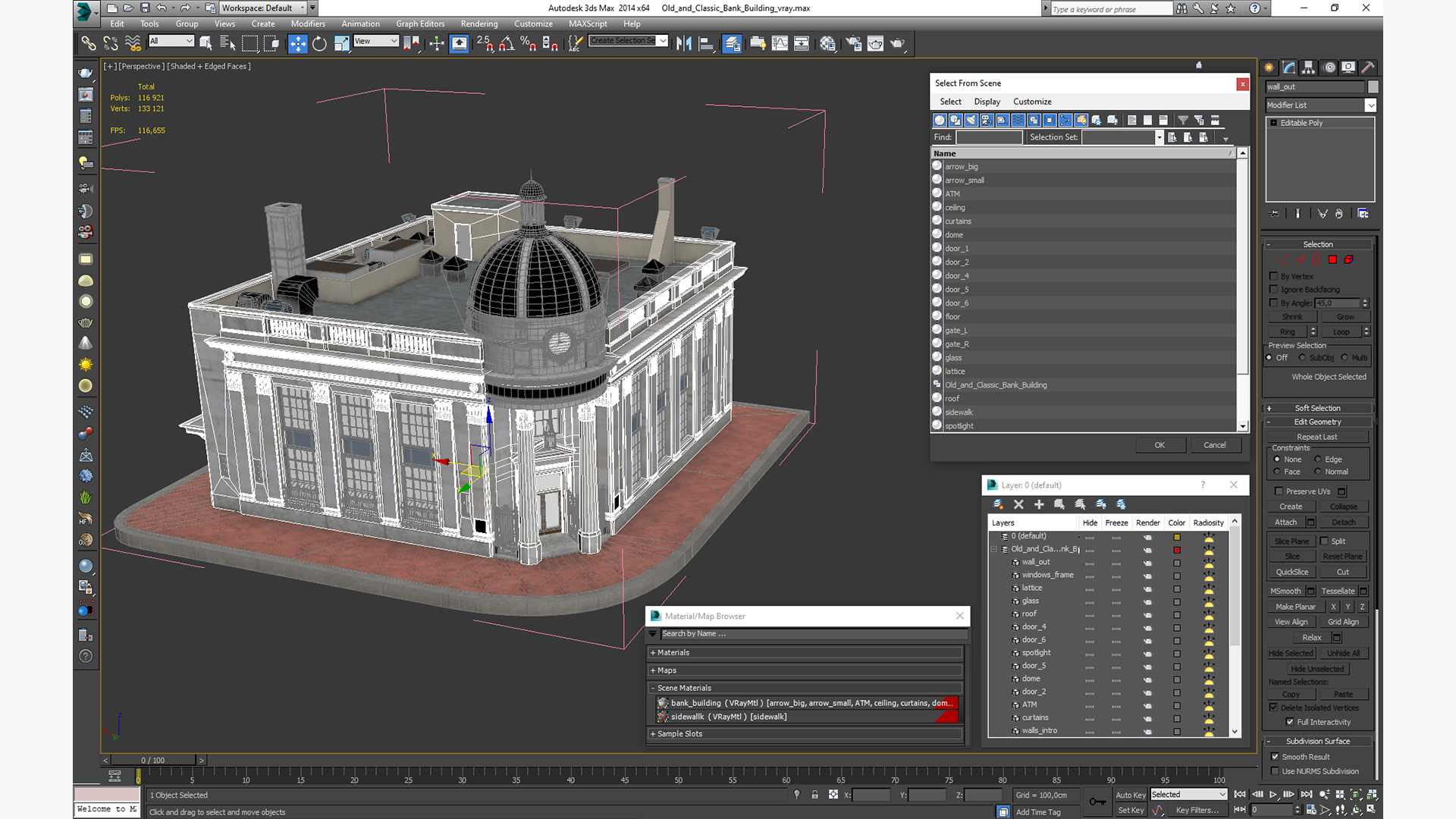1456x819 pixels.
Task: Click color swatch for 0 (default) layer
Action: (x=1177, y=537)
